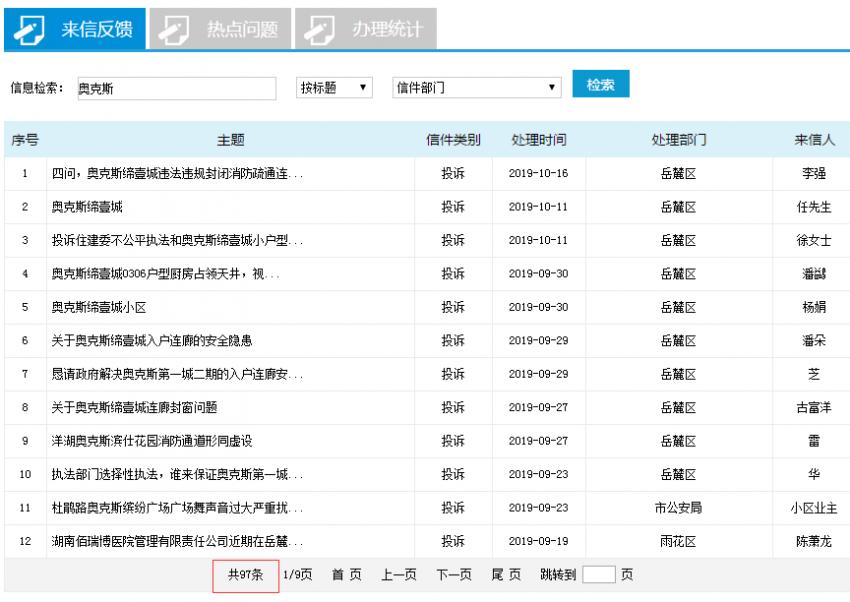Click the 主题 column header
The height and width of the screenshot is (602, 850).
coord(232,140)
